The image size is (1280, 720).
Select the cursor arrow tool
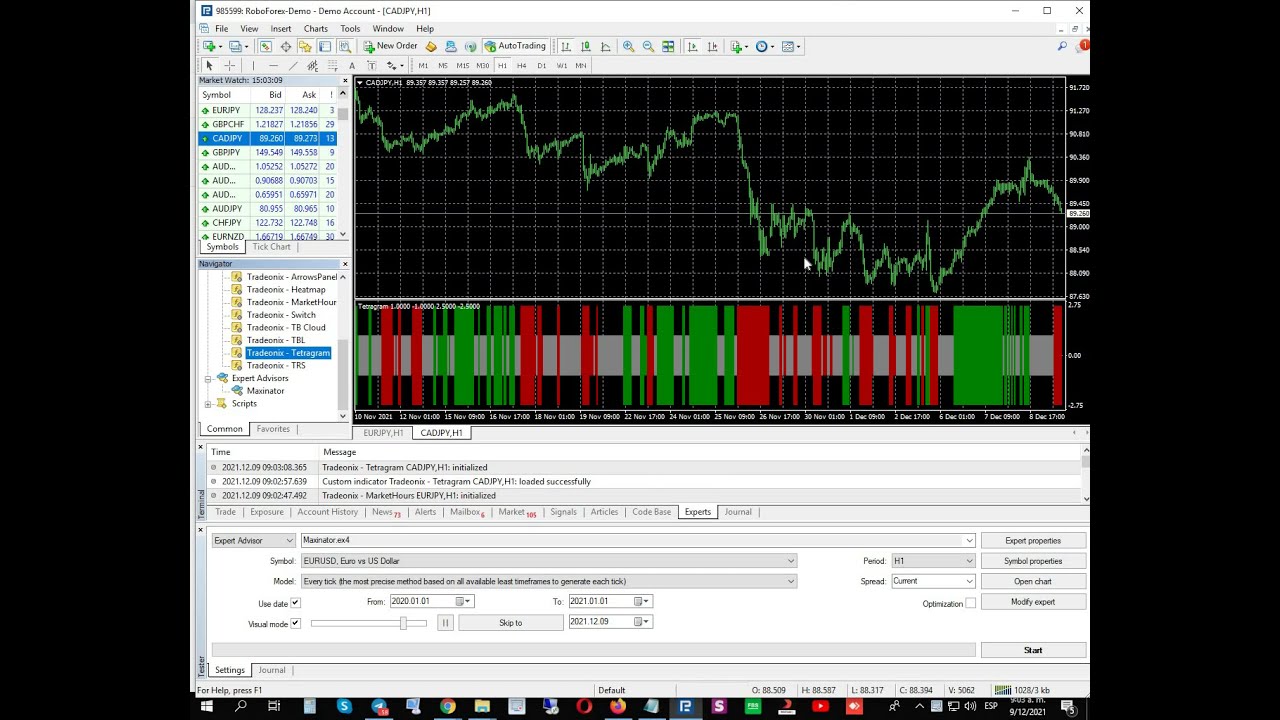(209, 66)
